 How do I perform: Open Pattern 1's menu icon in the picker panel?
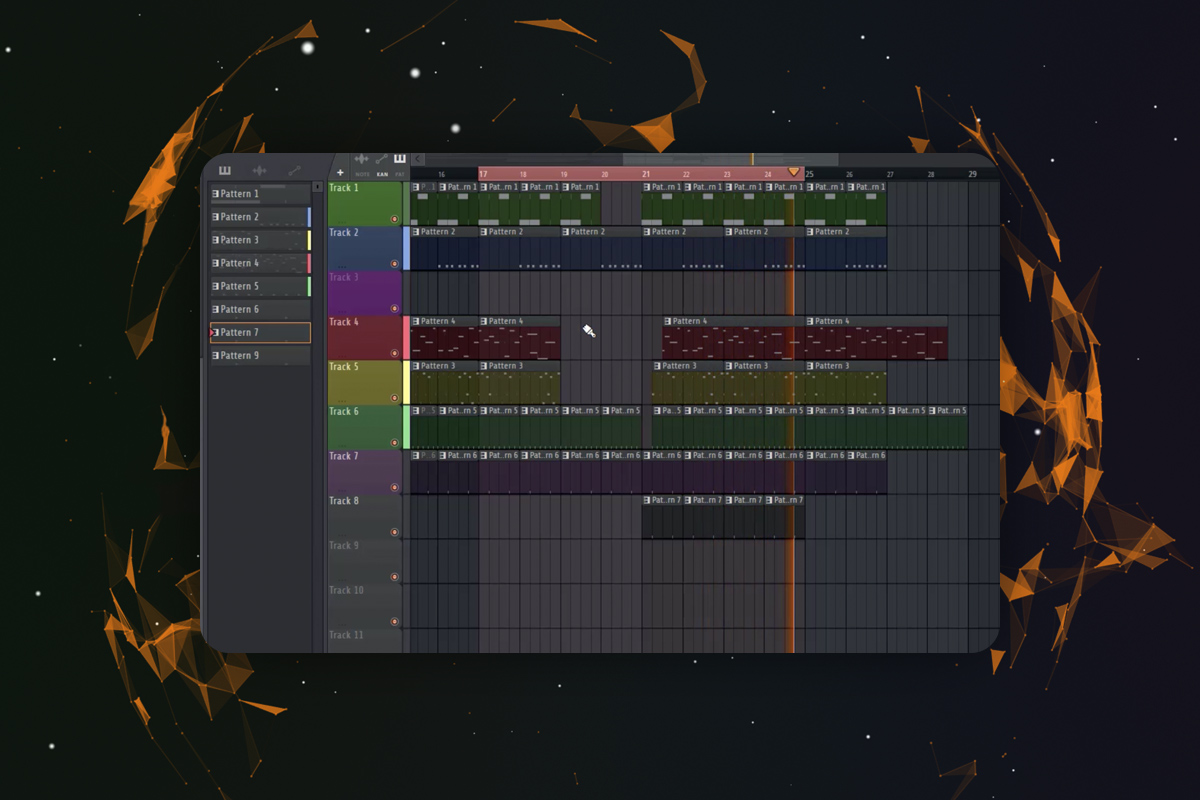[216, 193]
